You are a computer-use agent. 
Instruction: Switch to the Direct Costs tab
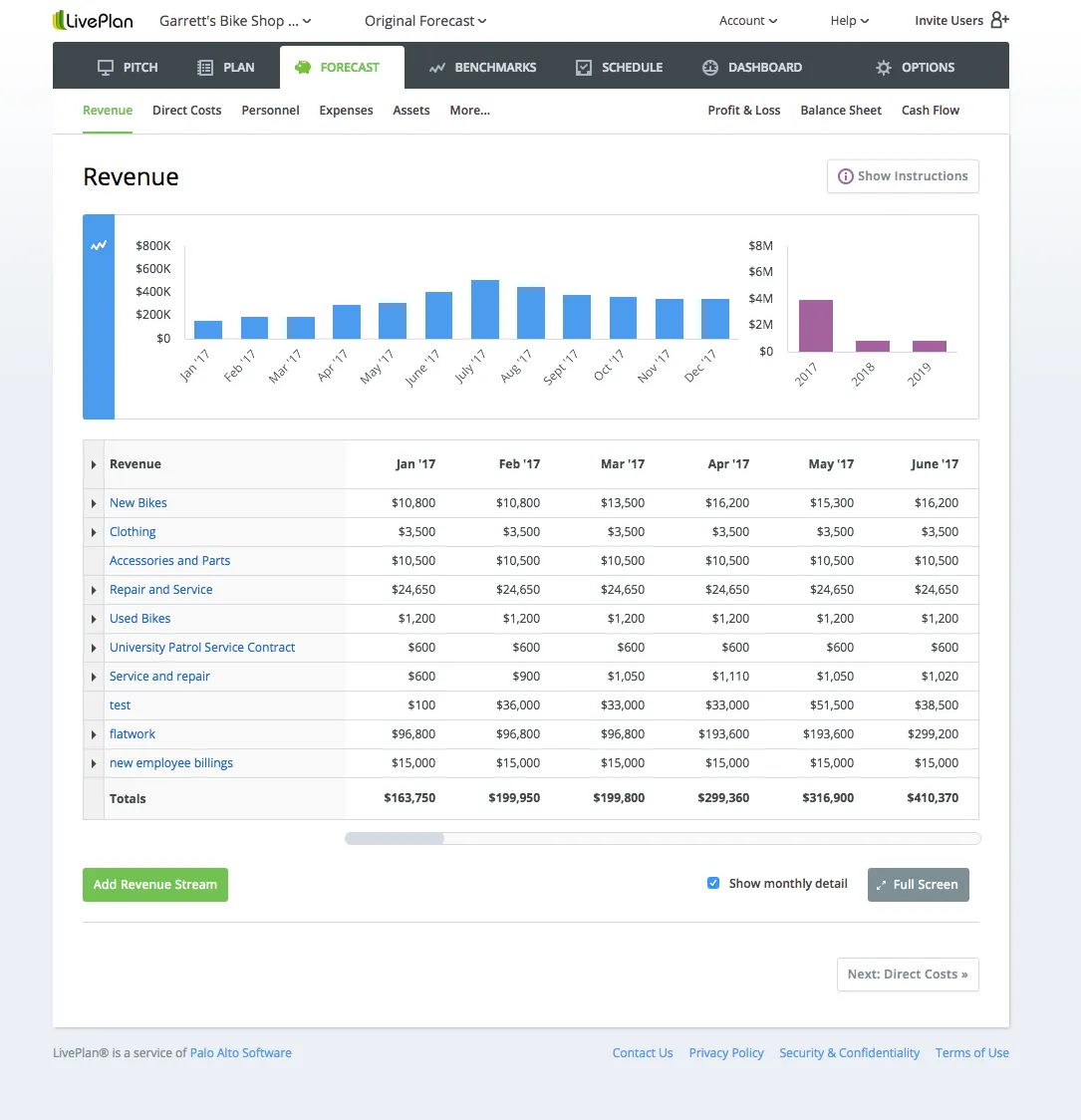coord(186,111)
